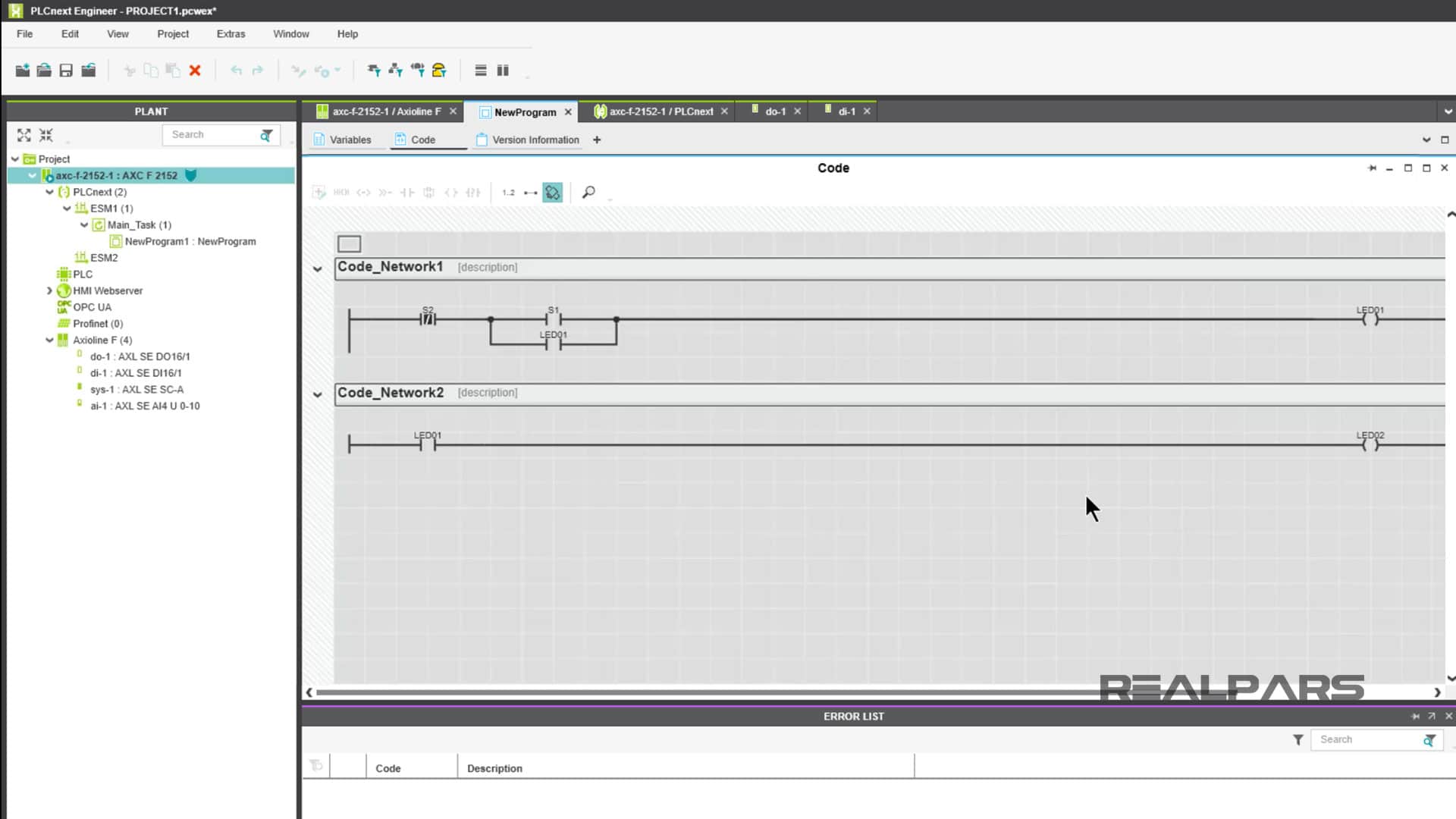
Task: Toggle the highlighted teal icon in the Code toolbar
Action: [x=553, y=193]
